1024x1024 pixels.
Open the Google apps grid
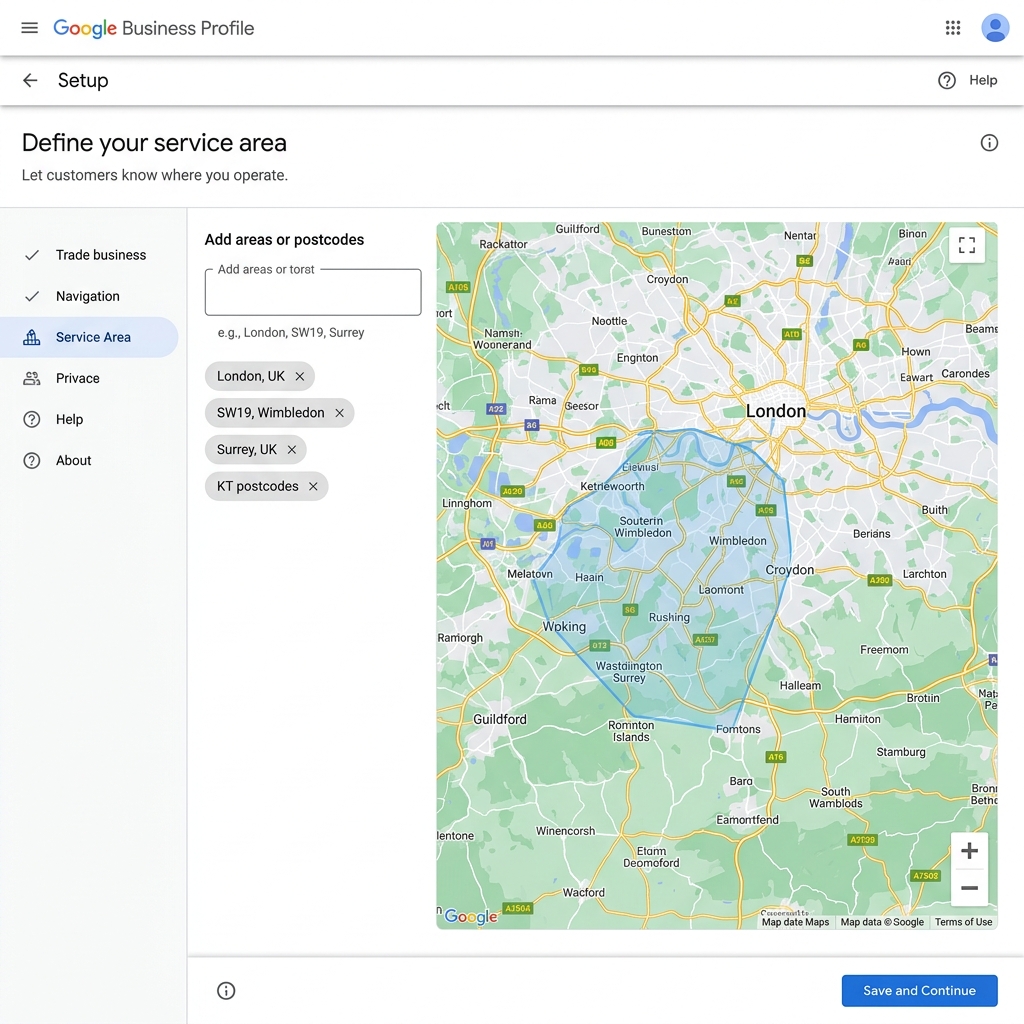953,28
